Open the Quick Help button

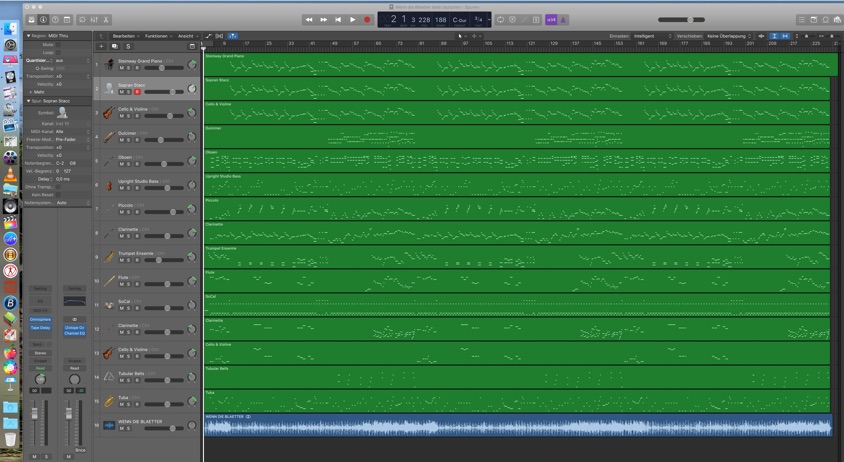(55, 19)
